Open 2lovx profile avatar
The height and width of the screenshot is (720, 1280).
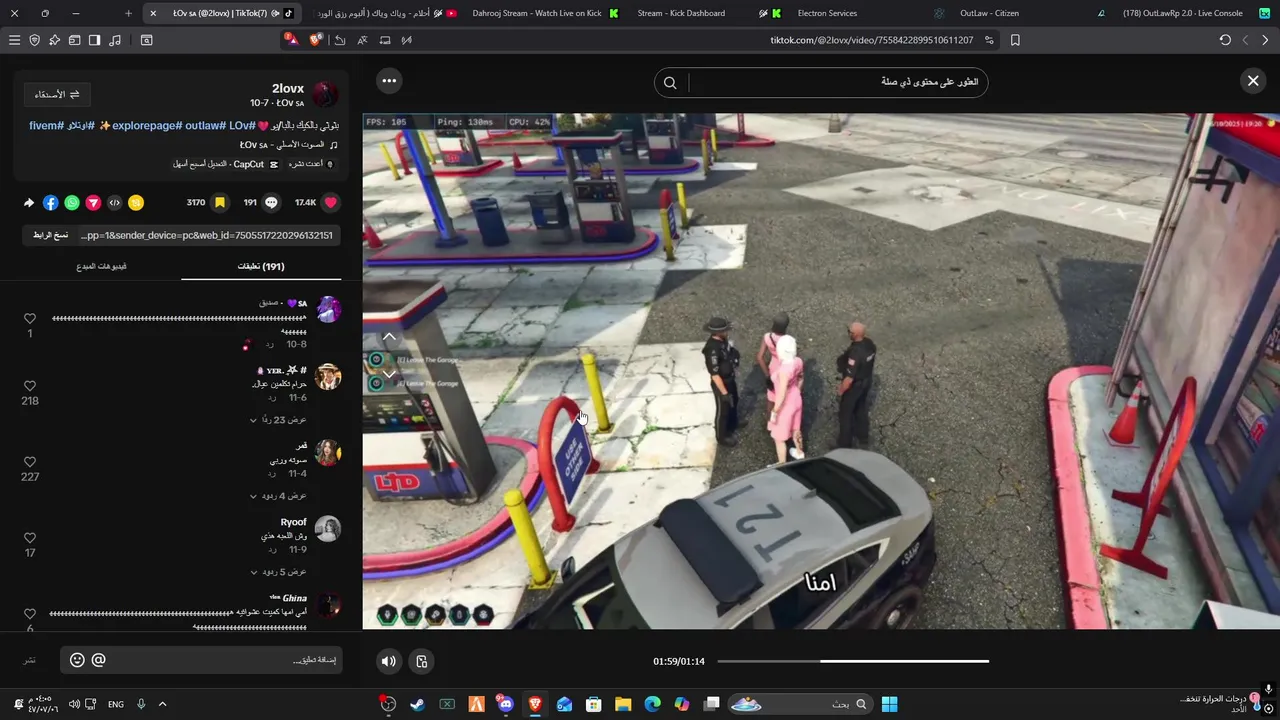(x=326, y=95)
